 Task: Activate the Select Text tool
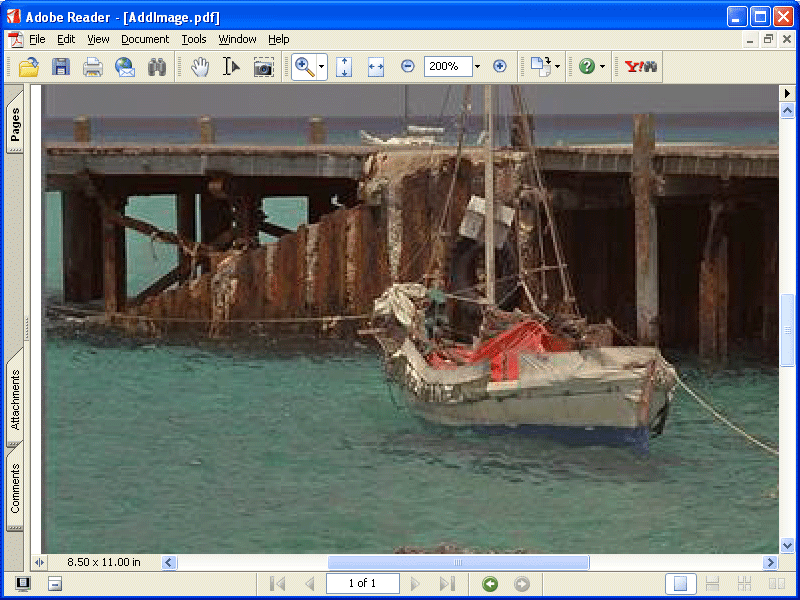coord(231,67)
